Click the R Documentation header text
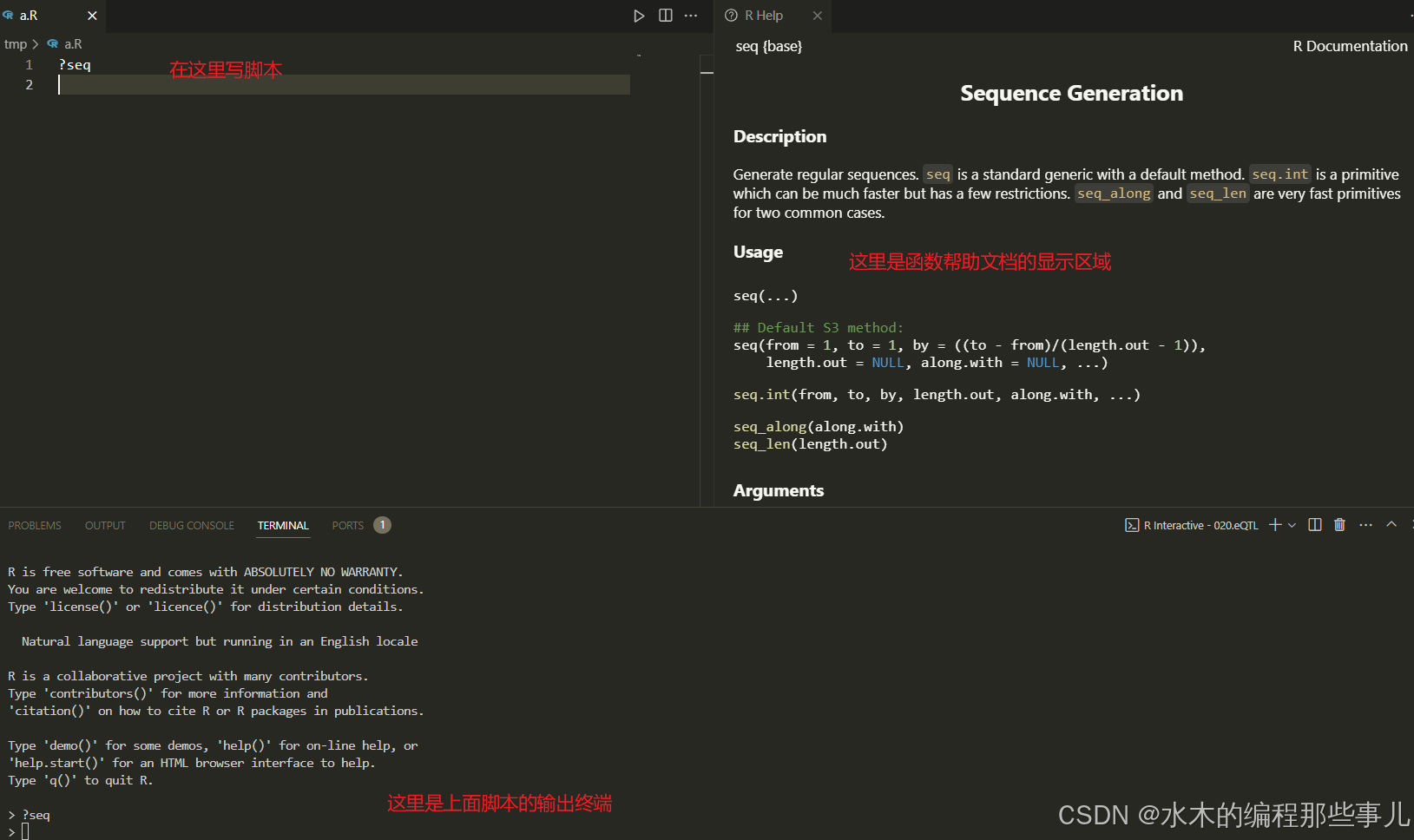This screenshot has width=1414, height=840. click(1350, 47)
